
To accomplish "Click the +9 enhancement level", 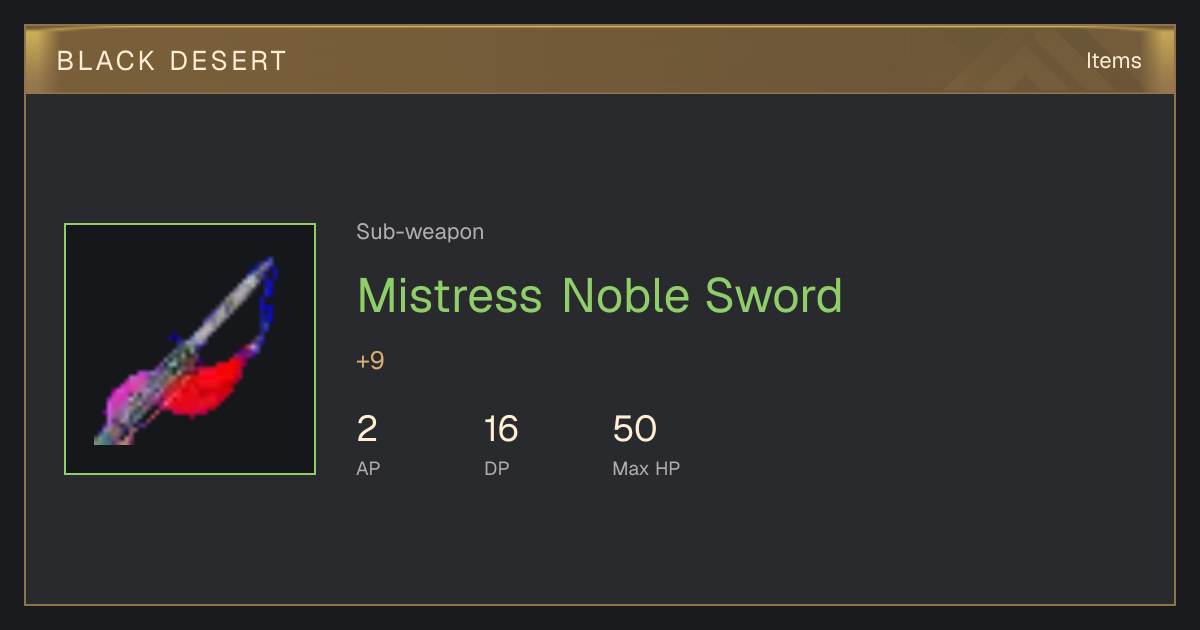I will pyautogui.click(x=370, y=361).
